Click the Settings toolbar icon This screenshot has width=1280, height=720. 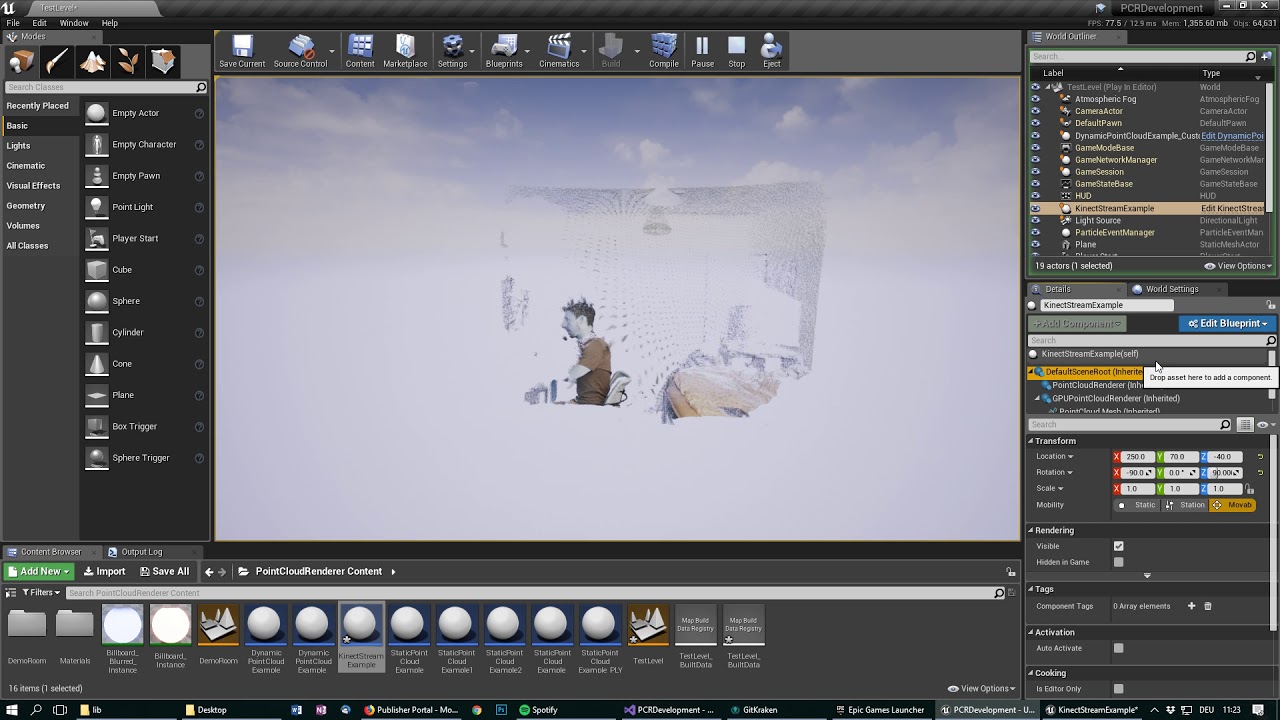click(x=452, y=51)
